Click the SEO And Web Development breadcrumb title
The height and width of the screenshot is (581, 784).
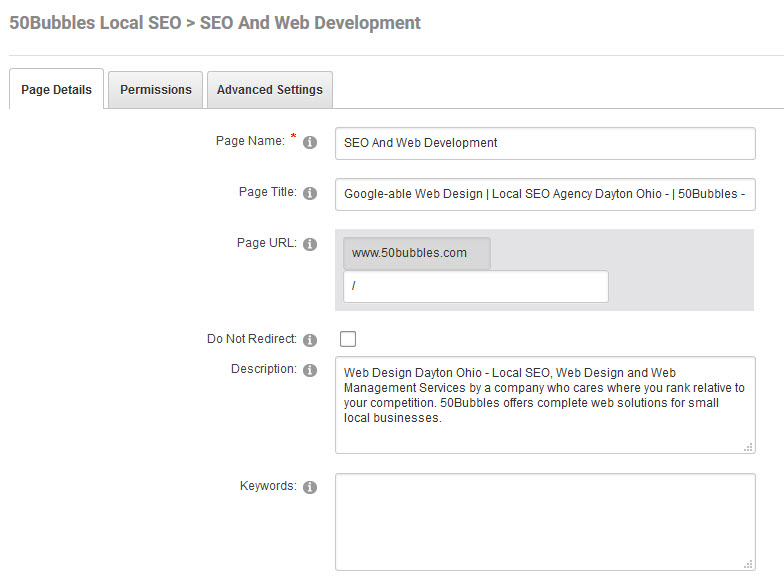point(310,22)
